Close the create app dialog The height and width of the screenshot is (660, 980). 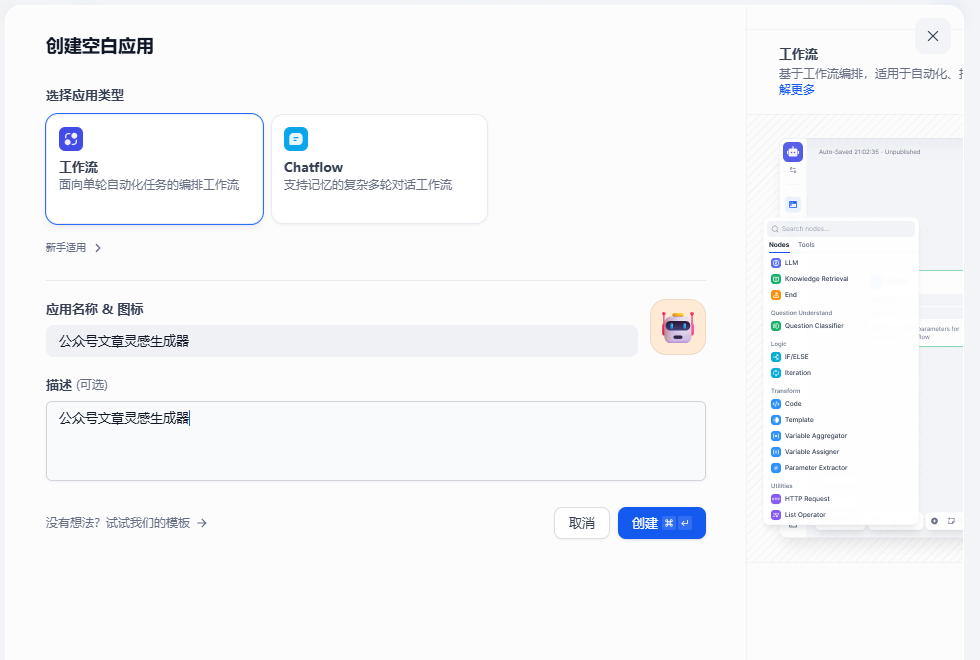click(932, 36)
